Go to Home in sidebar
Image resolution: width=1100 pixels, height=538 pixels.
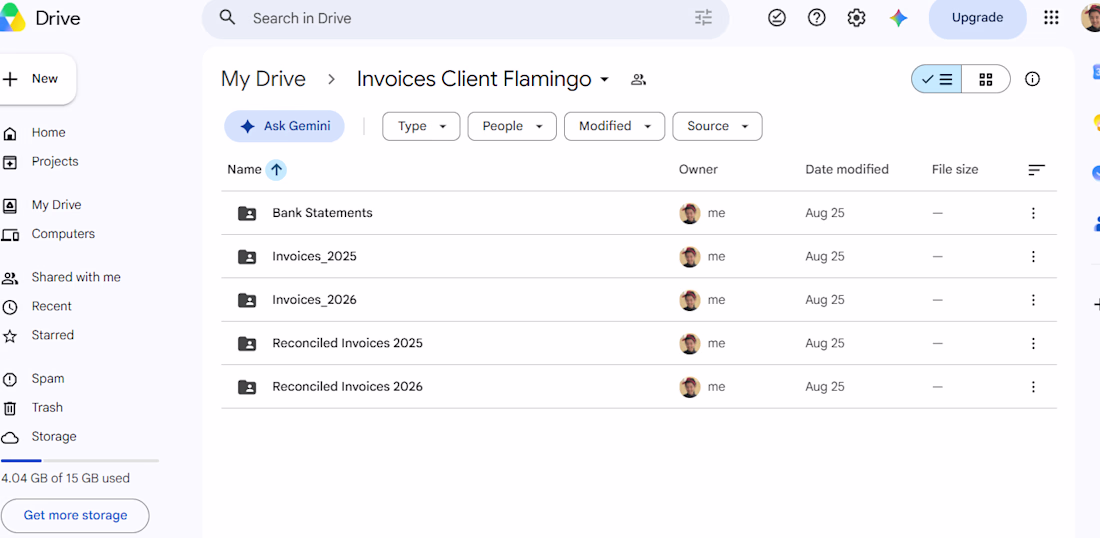point(48,133)
